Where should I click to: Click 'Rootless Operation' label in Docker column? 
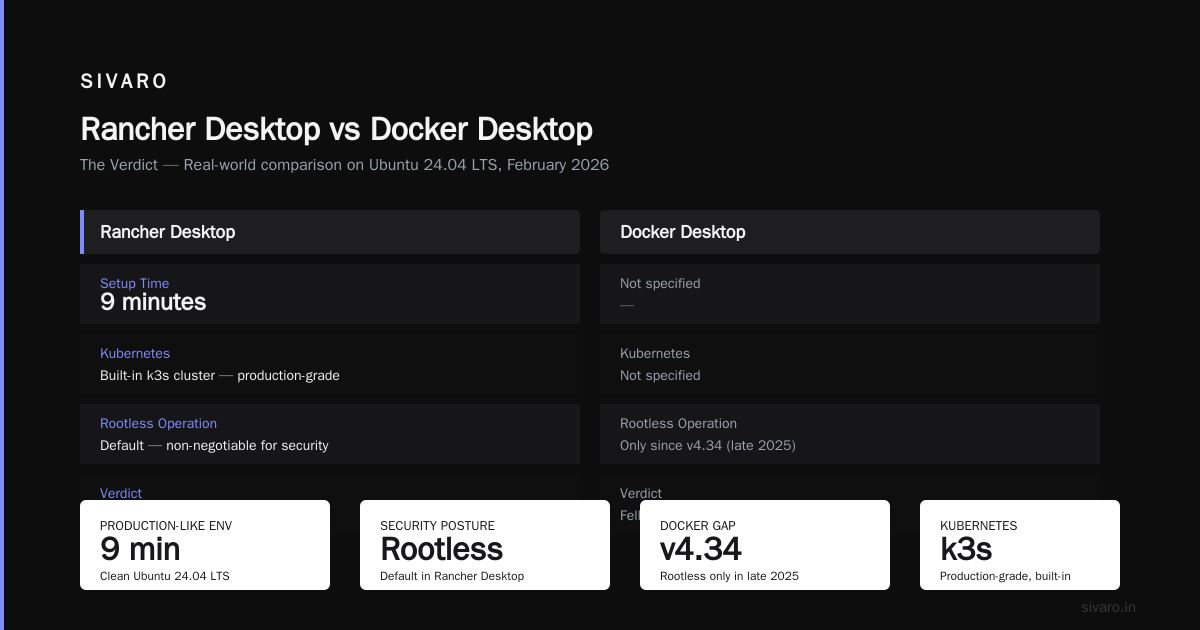click(x=678, y=424)
